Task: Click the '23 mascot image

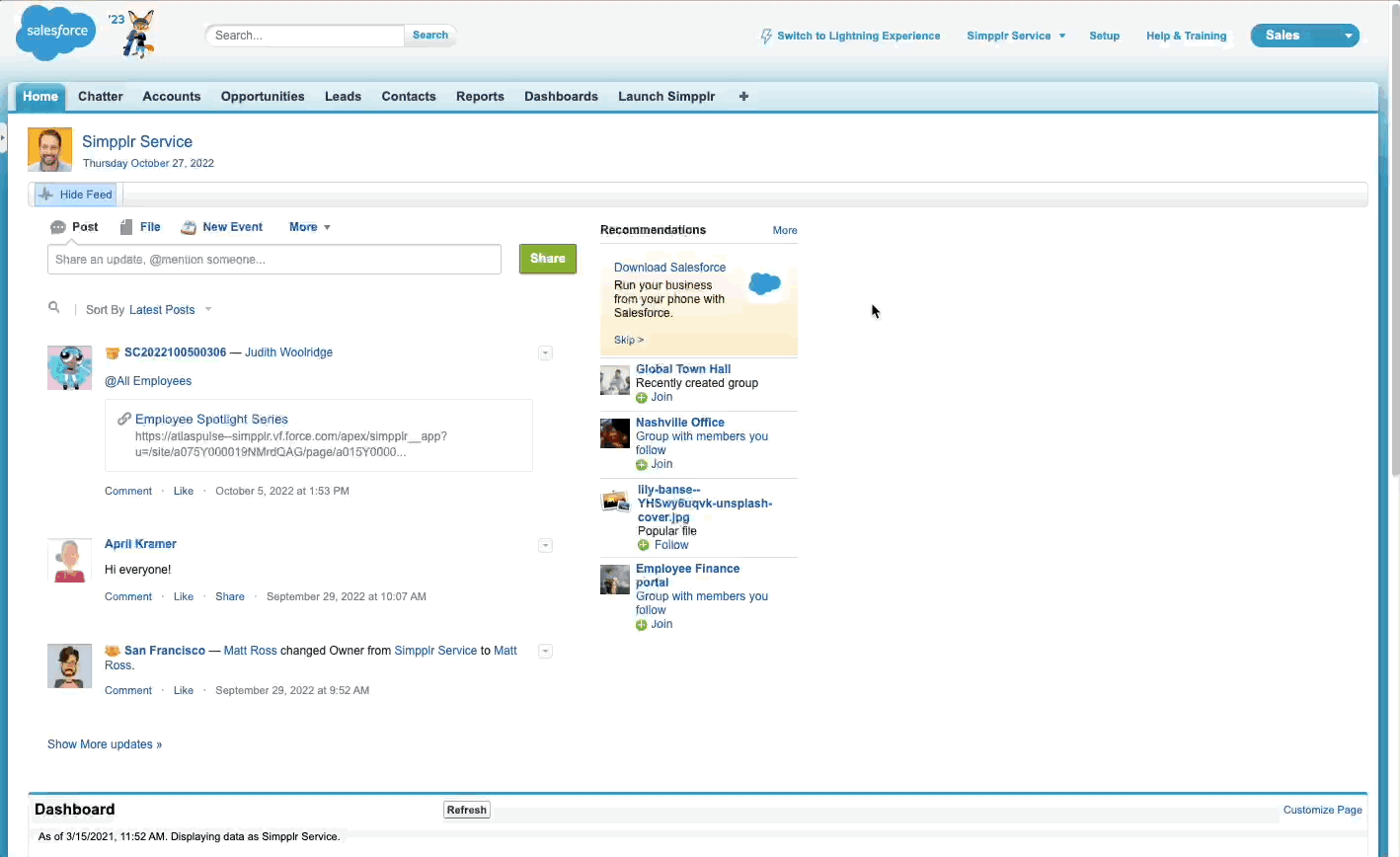Action: [137, 35]
